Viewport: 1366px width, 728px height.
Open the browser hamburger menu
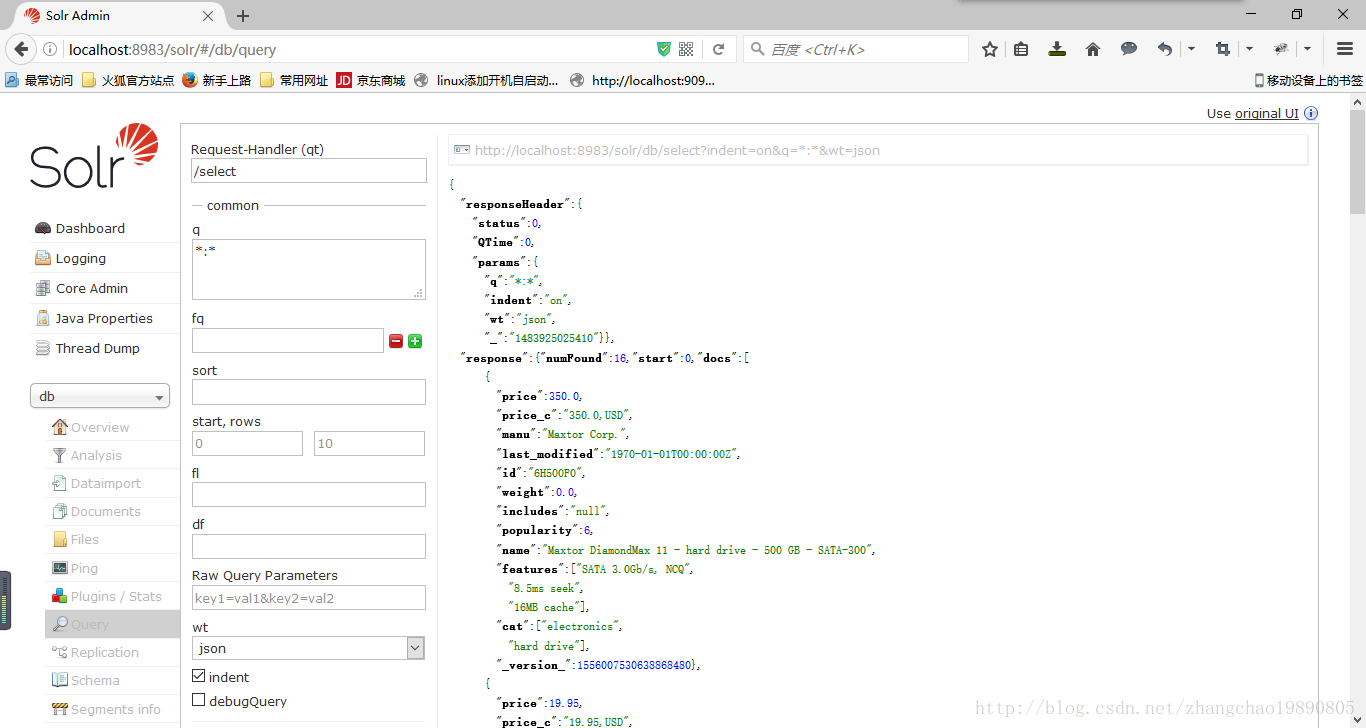(x=1345, y=49)
